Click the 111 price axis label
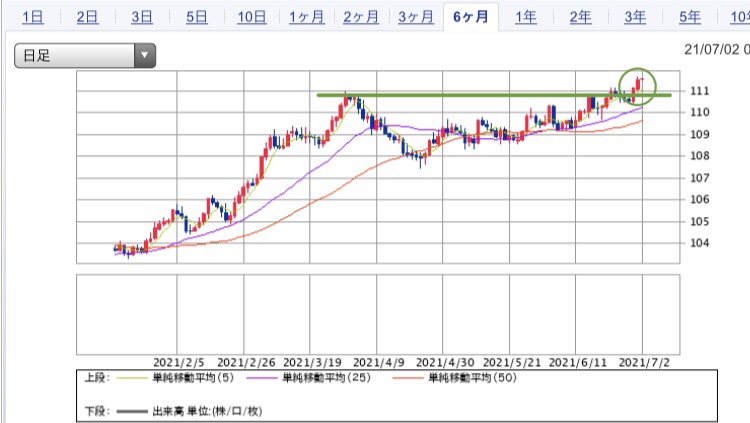Screen dimensions: 750x423 pyautogui.click(x=699, y=91)
